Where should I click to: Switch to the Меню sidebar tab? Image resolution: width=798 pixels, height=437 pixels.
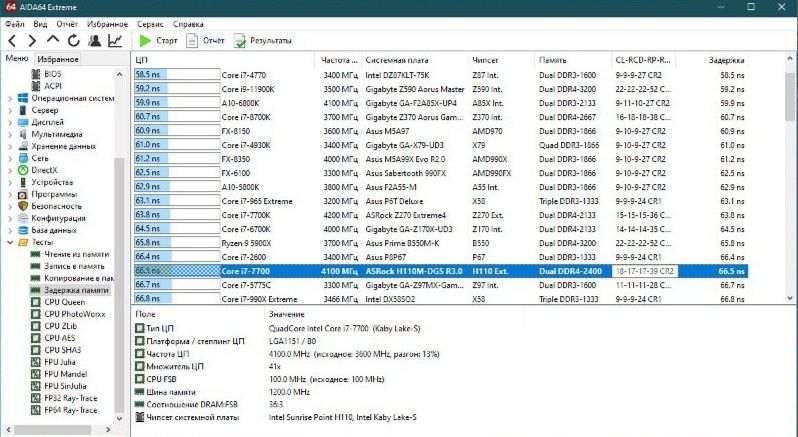click(x=17, y=59)
